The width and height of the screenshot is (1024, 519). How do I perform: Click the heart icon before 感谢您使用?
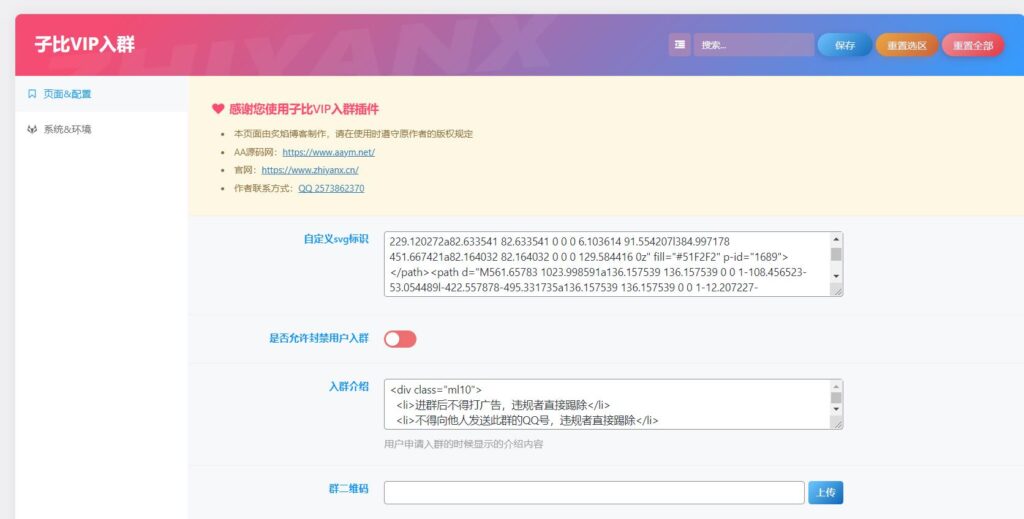218,109
